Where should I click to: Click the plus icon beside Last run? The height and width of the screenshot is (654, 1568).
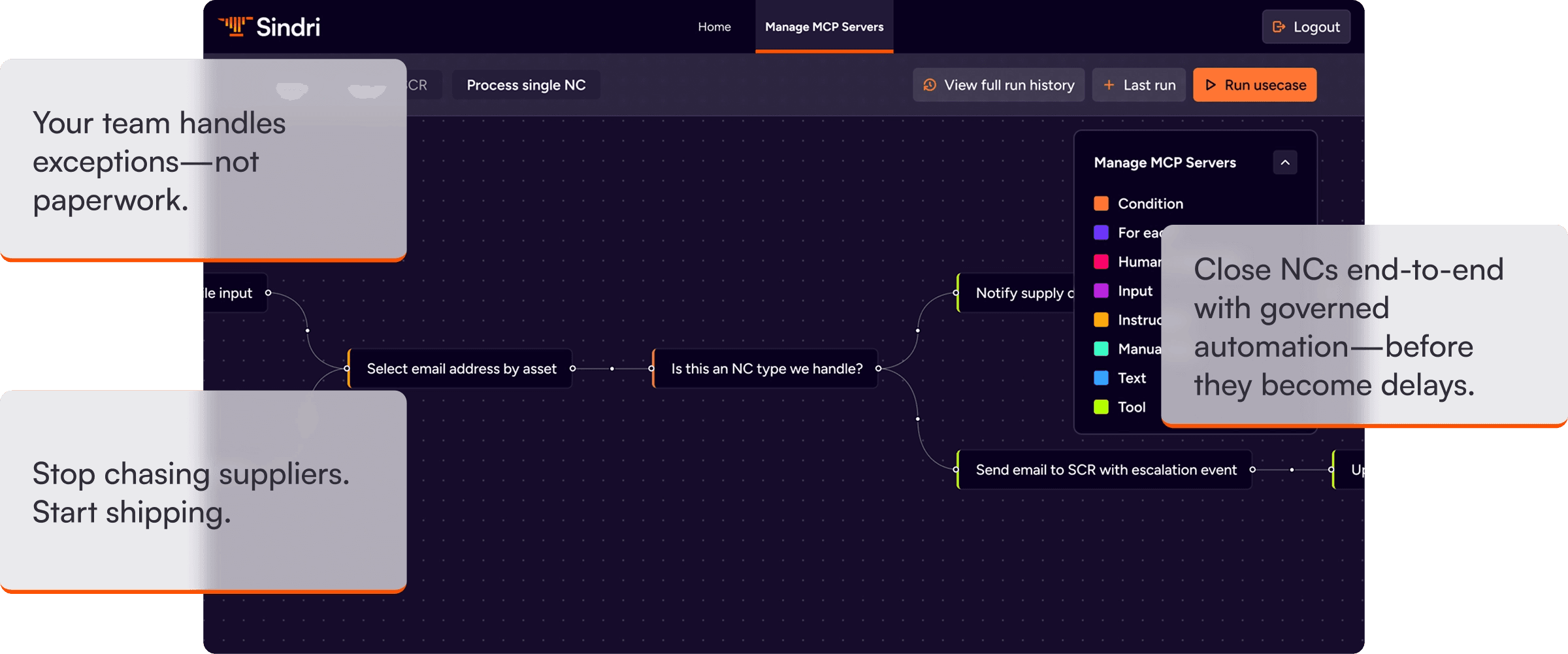pyautogui.click(x=1109, y=85)
